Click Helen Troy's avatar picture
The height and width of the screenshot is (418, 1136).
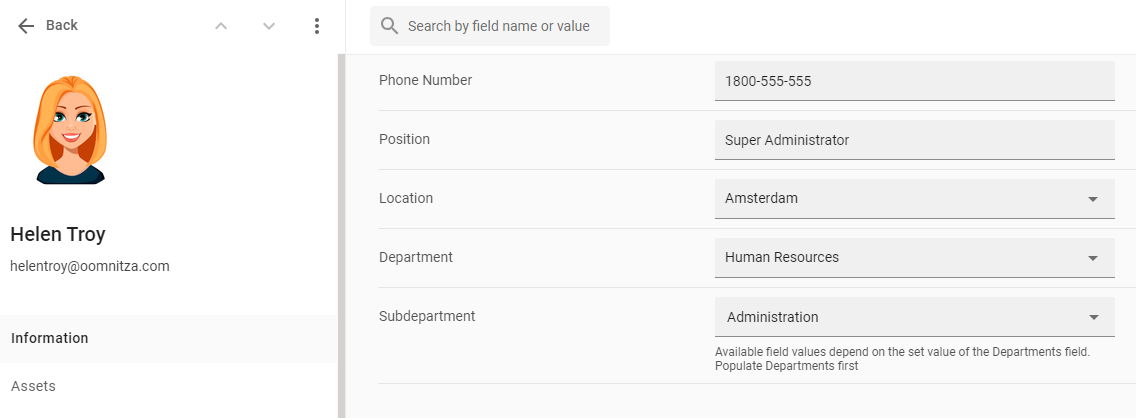[70, 130]
